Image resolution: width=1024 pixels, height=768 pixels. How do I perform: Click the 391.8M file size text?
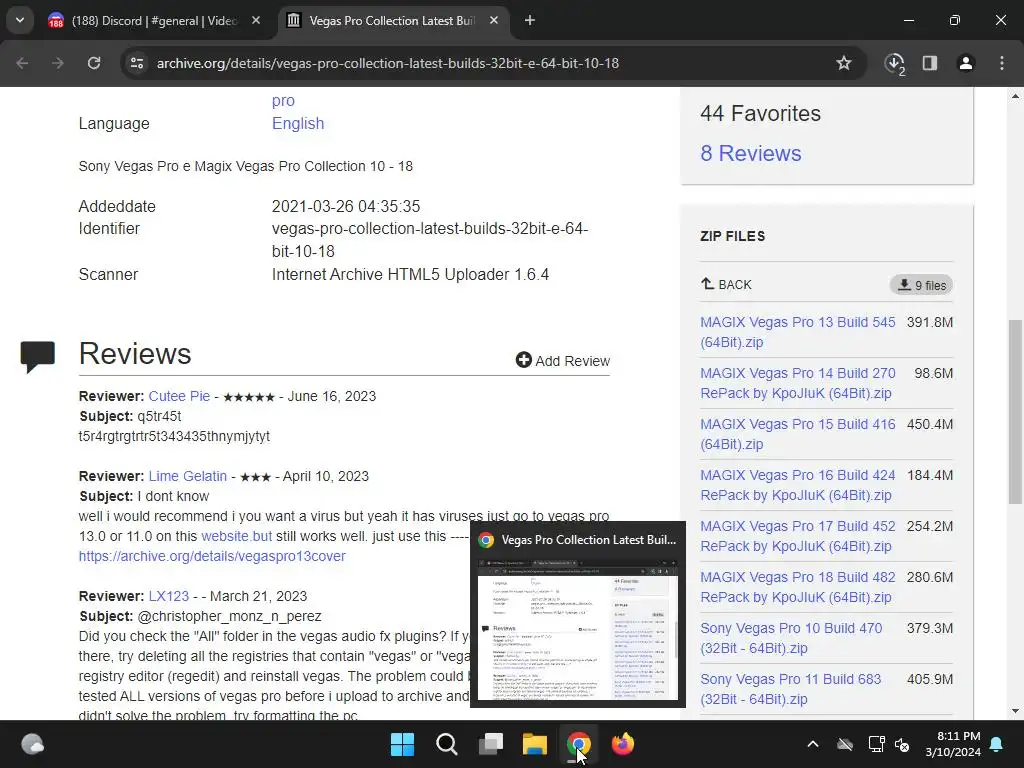(x=930, y=322)
